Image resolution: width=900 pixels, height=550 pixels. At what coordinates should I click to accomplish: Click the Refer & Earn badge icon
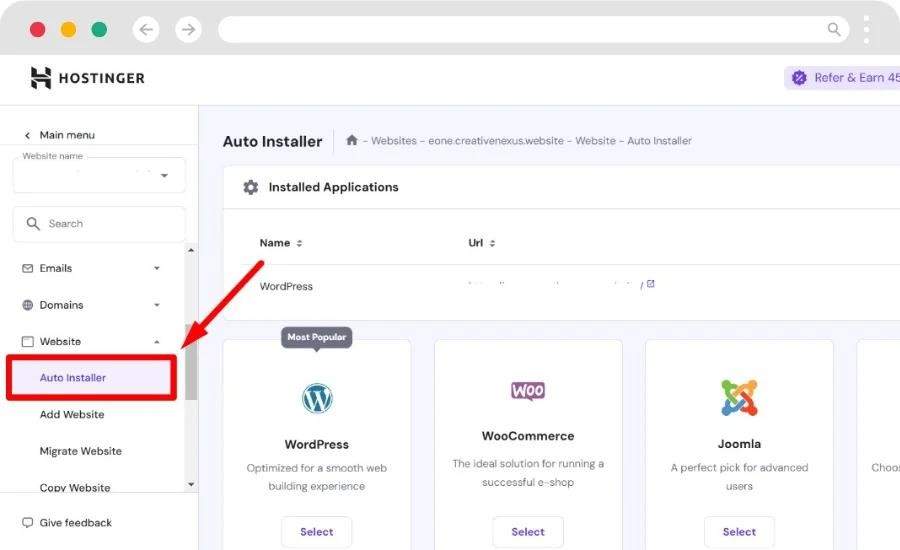pos(799,78)
